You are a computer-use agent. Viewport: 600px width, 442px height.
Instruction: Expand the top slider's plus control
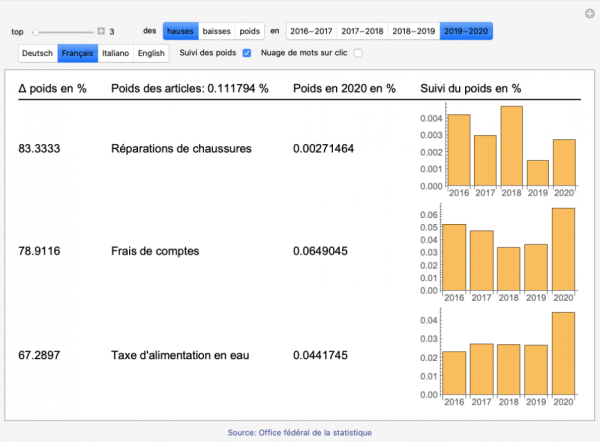[x=101, y=32]
